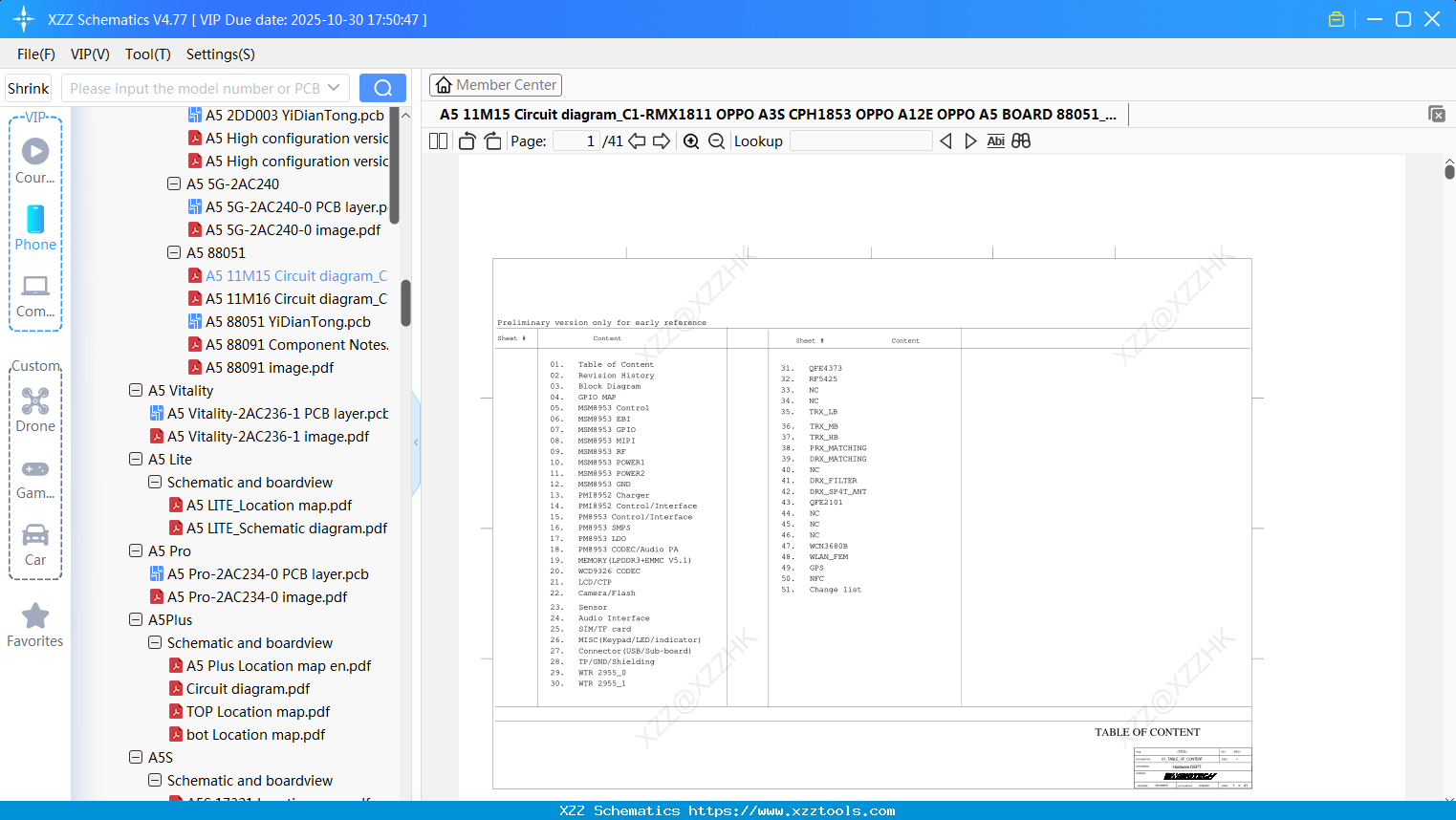Image resolution: width=1456 pixels, height=820 pixels.
Task: Collapse the A5 88051 tree node
Action: click(x=174, y=252)
